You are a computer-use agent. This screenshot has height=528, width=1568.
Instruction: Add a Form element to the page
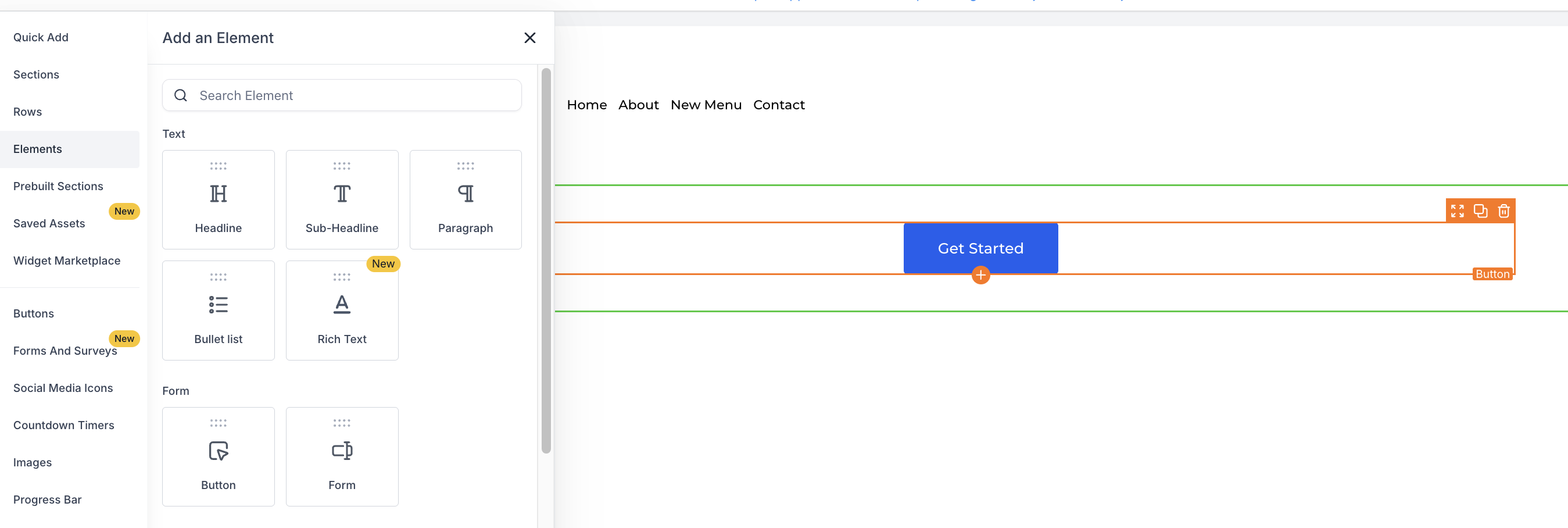[x=342, y=456]
